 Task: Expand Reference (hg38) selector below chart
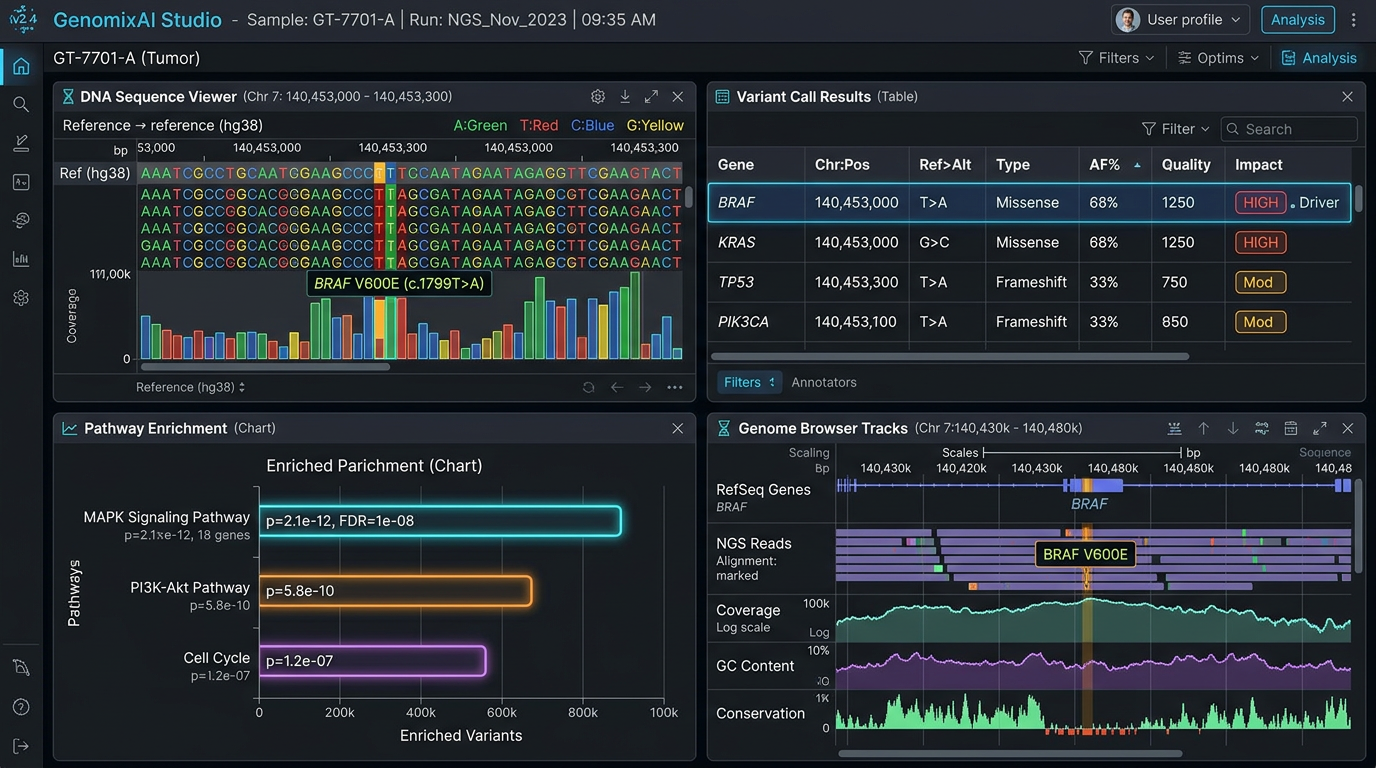[190, 387]
